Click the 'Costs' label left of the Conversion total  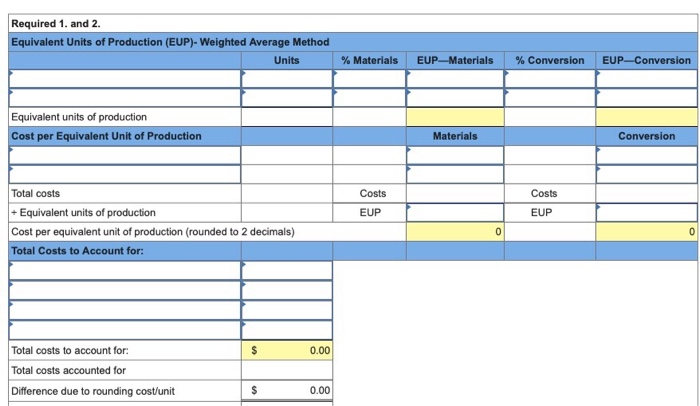544,193
